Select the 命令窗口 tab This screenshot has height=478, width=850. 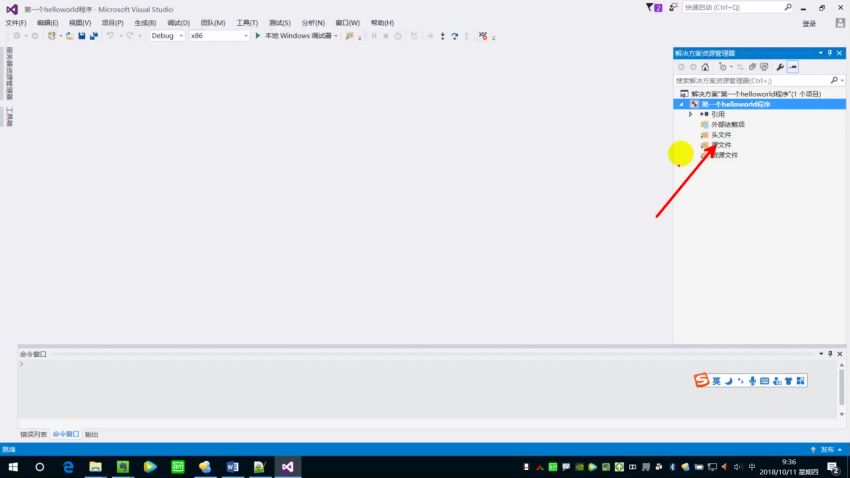point(66,434)
